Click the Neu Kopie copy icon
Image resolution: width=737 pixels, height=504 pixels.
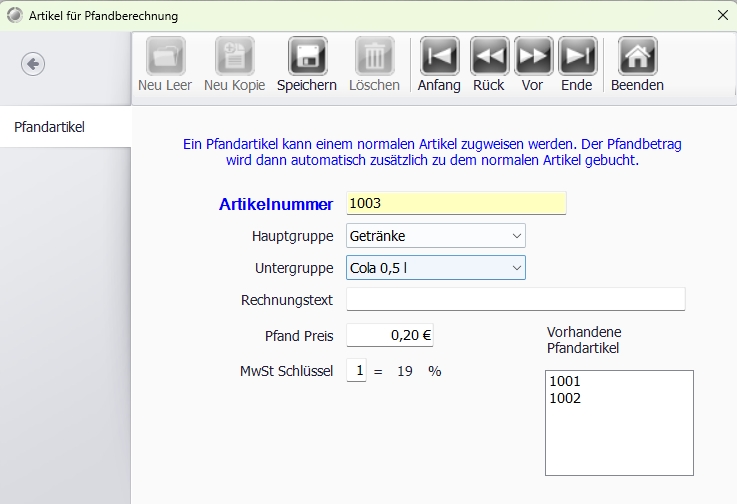point(234,56)
